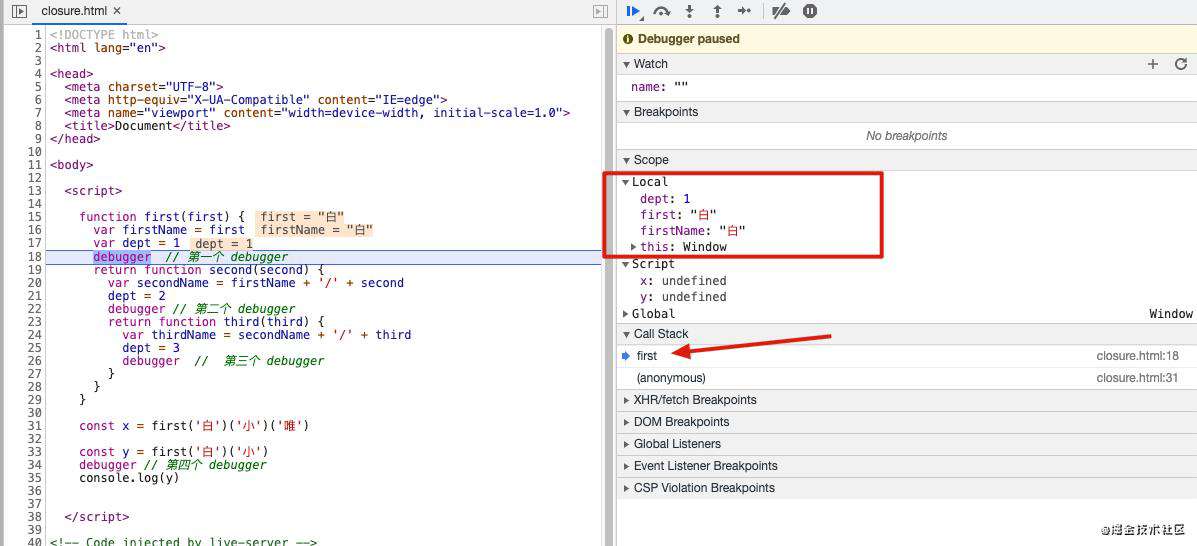The image size is (1197, 546).
Task: Select the closure.html file tab
Action: click(80, 11)
